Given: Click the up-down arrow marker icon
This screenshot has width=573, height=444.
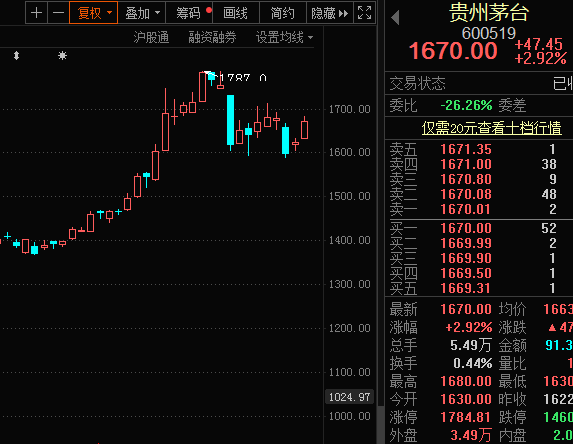Looking at the screenshot, I should (16, 56).
